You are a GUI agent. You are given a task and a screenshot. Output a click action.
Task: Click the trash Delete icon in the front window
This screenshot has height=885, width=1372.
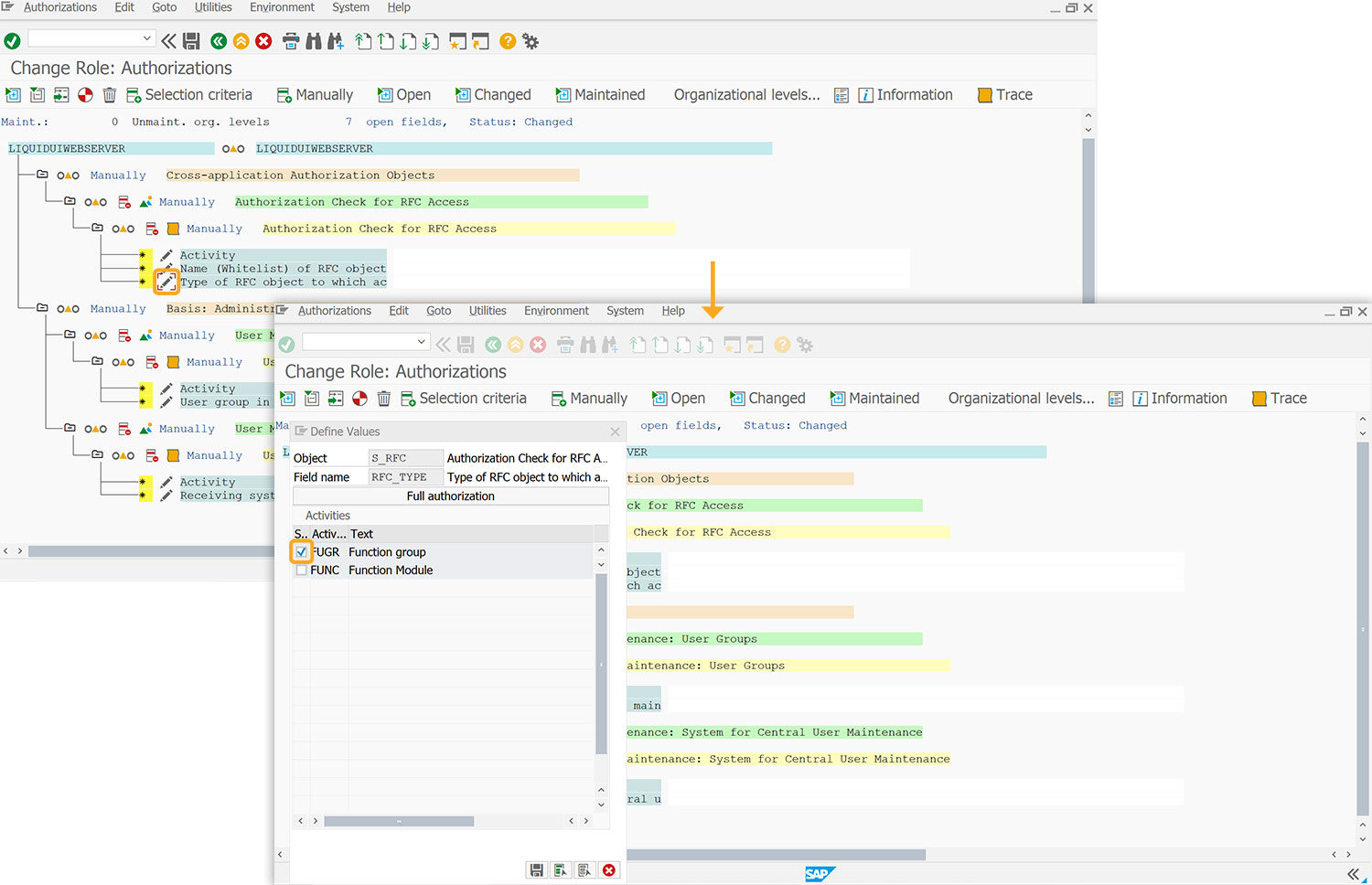click(384, 399)
